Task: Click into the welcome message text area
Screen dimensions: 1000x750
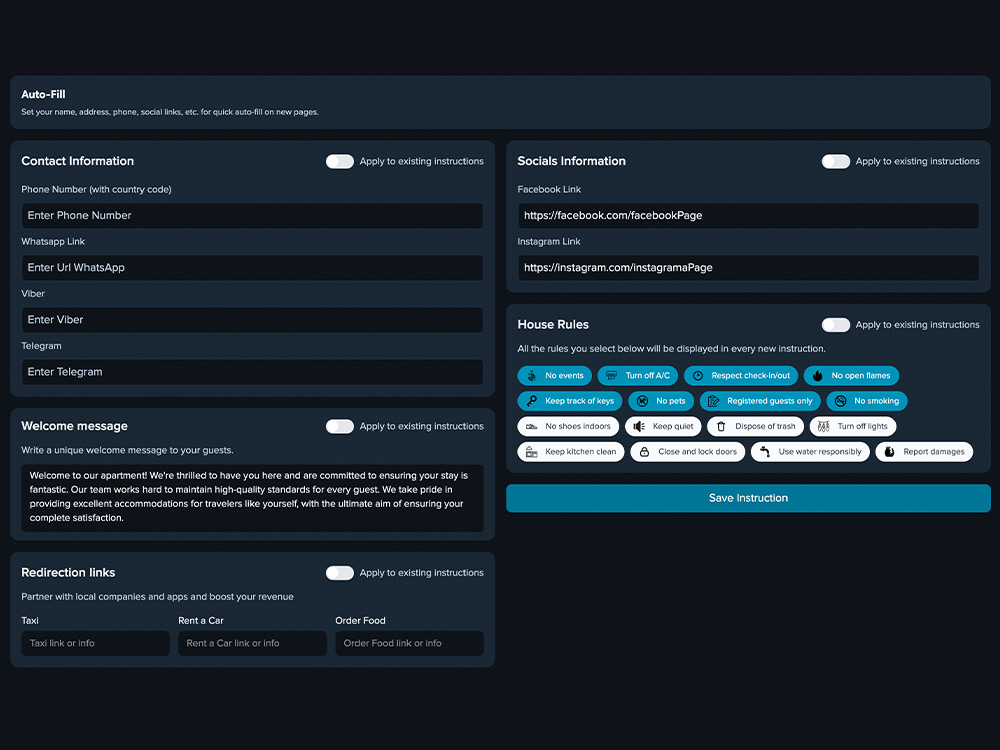Action: [x=252, y=498]
